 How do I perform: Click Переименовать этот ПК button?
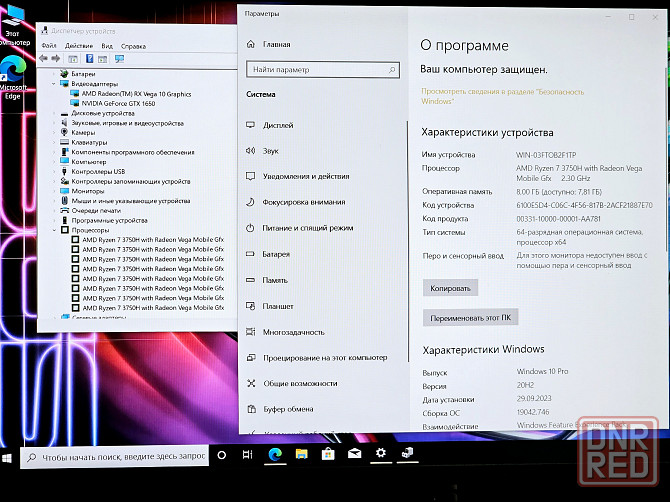[470, 318]
